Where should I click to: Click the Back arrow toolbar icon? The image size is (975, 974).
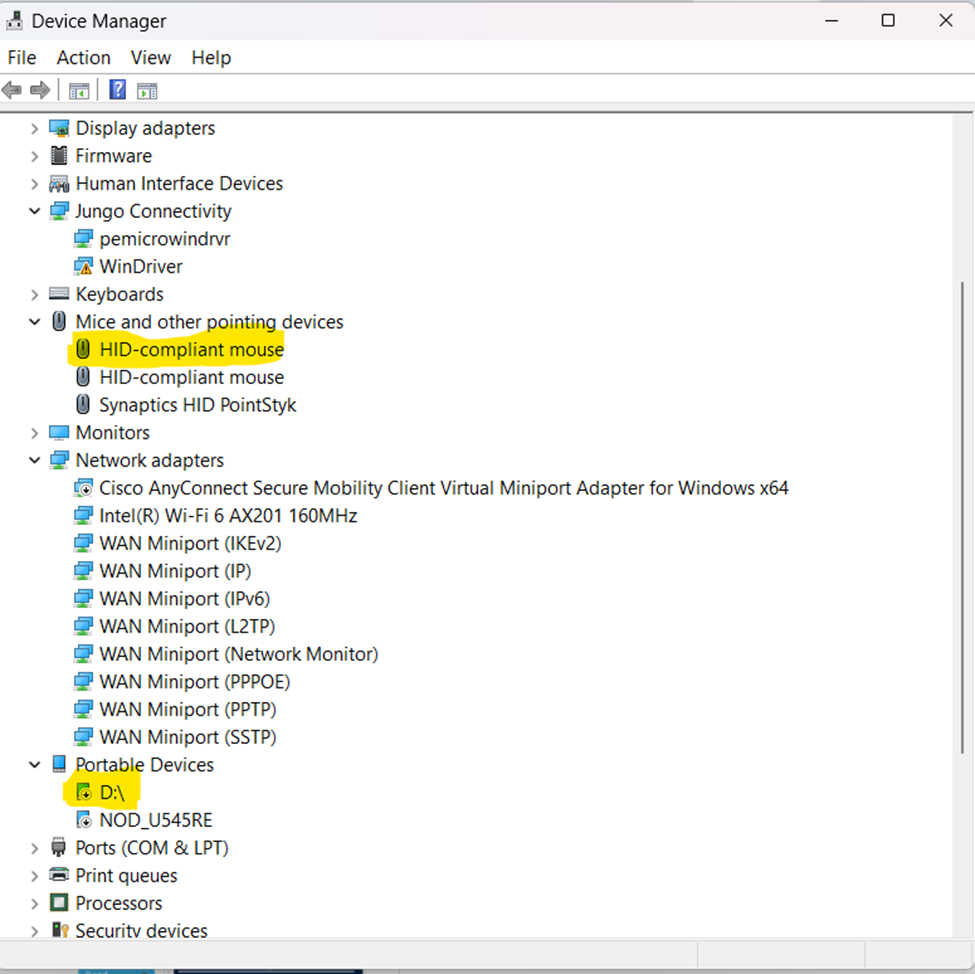[x=12, y=91]
